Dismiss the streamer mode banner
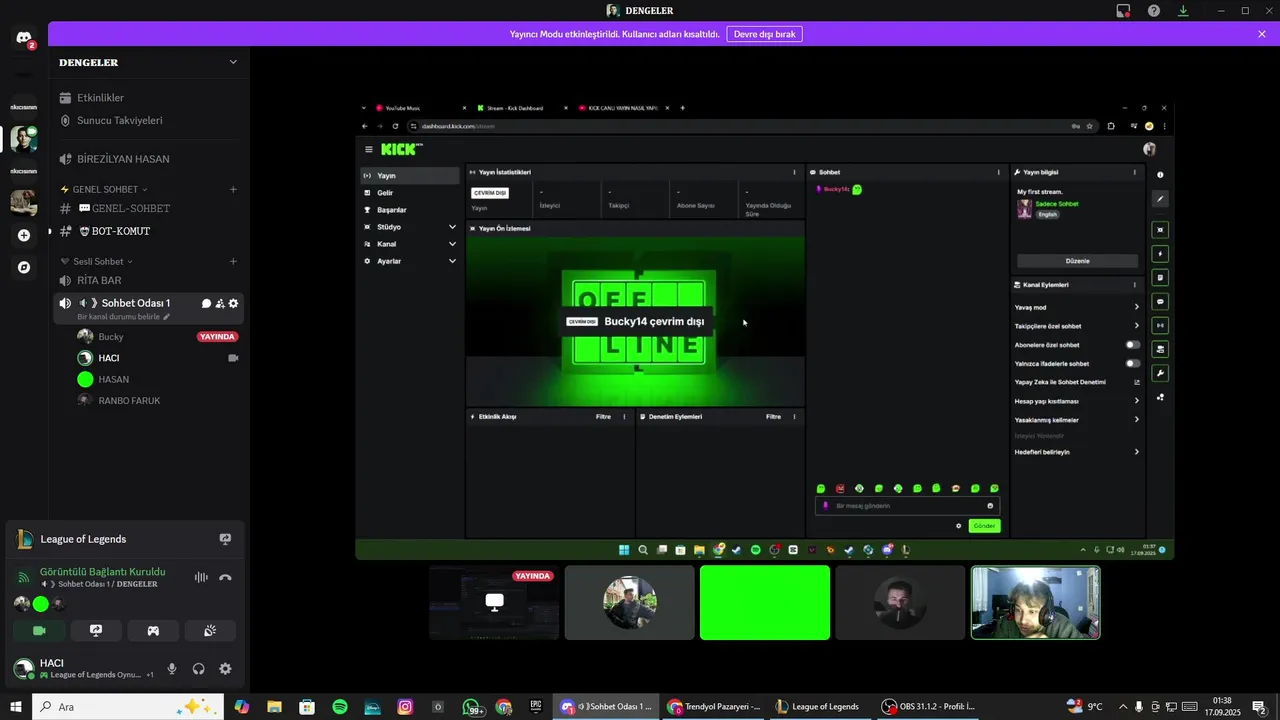Image resolution: width=1280 pixels, height=720 pixels. coord(1262,34)
